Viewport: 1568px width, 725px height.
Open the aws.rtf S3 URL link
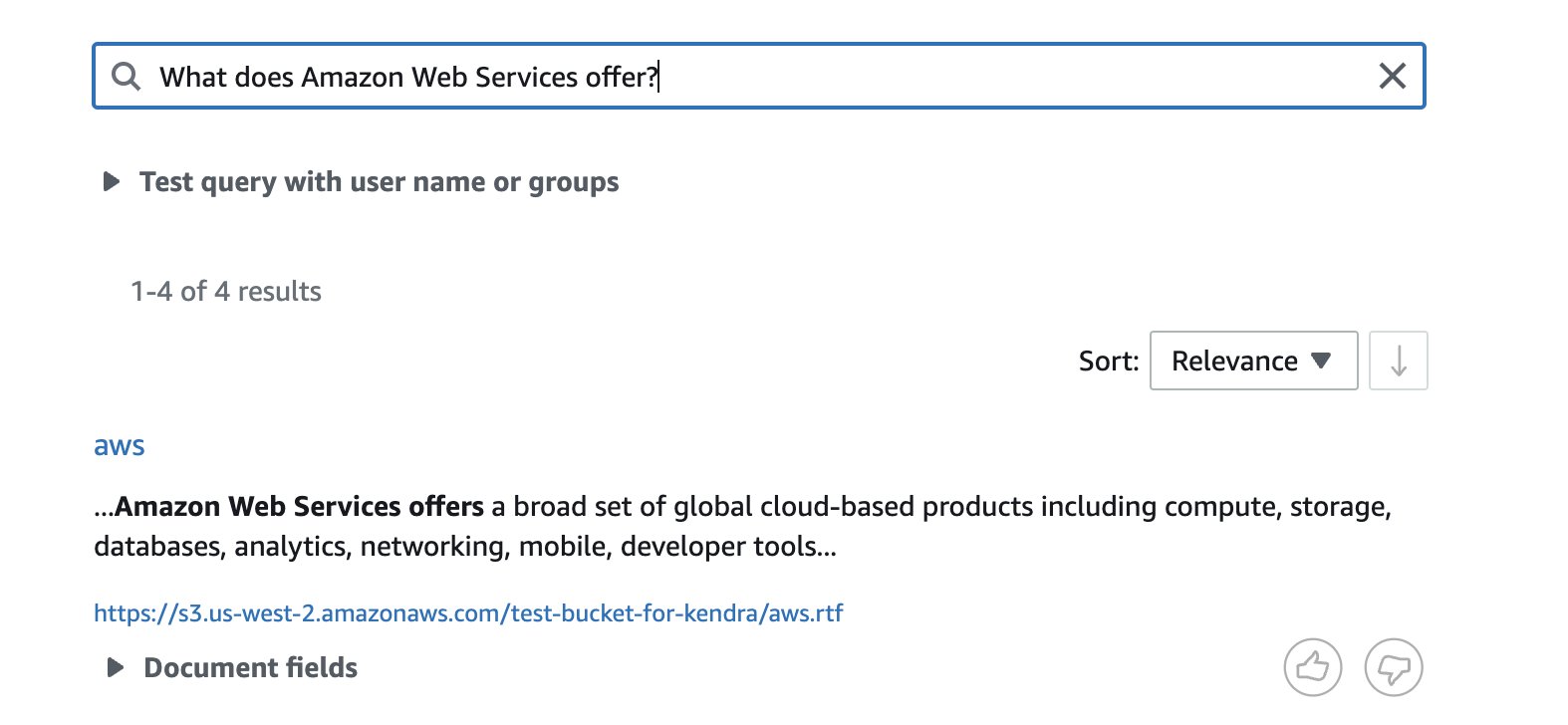468,612
